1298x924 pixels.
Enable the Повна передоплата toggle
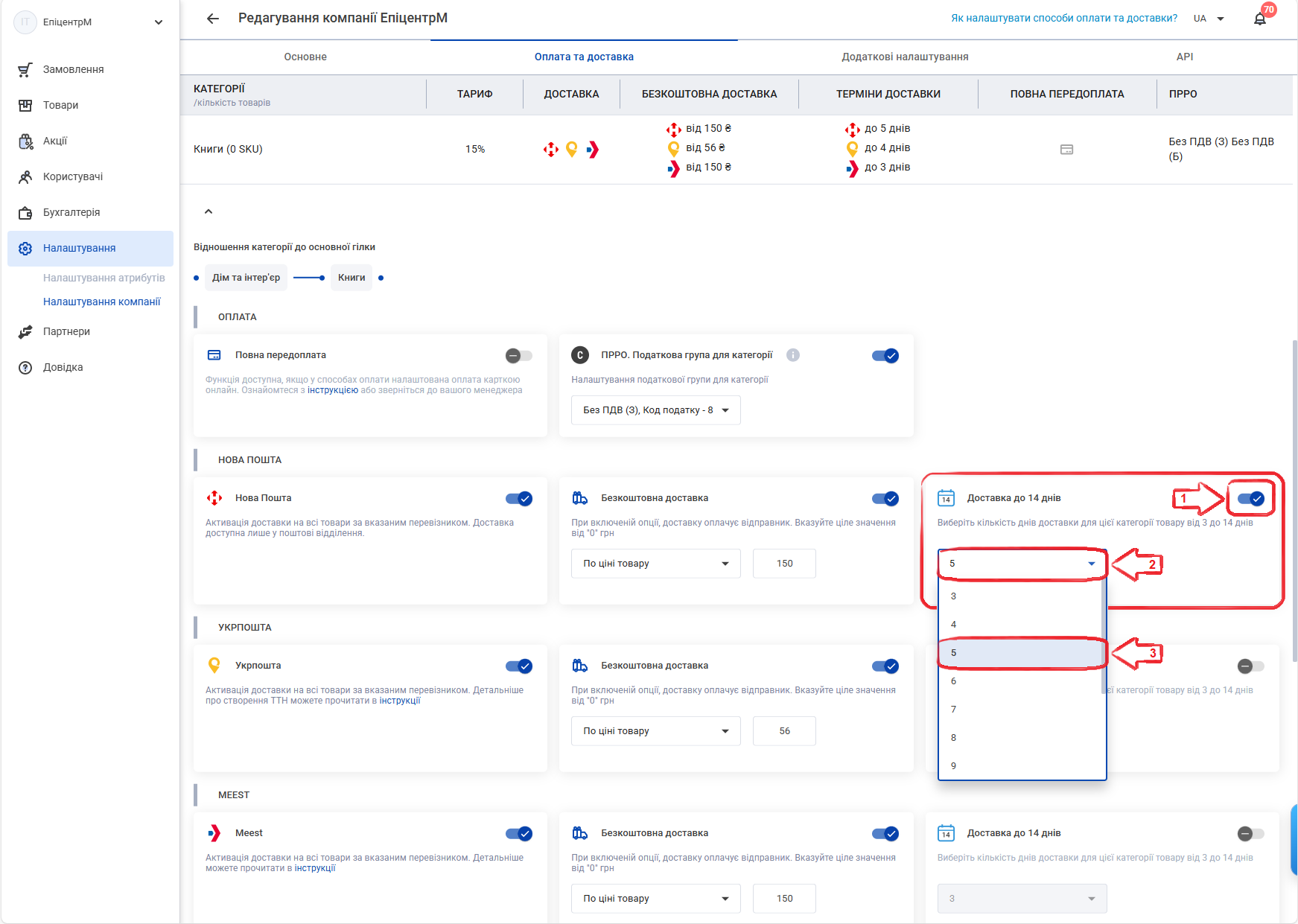coord(519,356)
